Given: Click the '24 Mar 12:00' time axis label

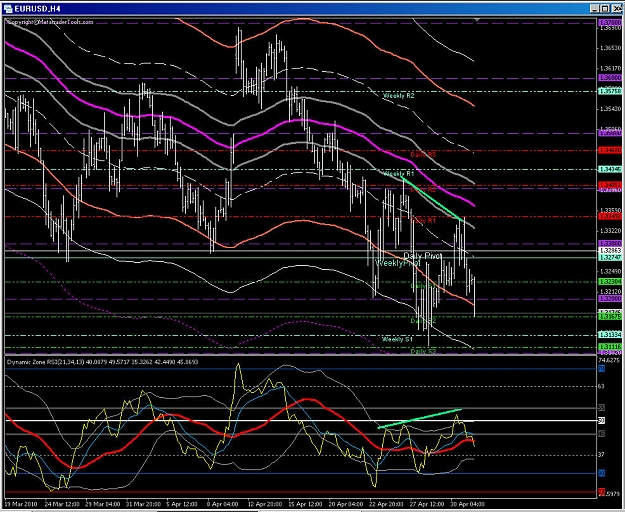Looking at the screenshot, I should click(61, 504).
